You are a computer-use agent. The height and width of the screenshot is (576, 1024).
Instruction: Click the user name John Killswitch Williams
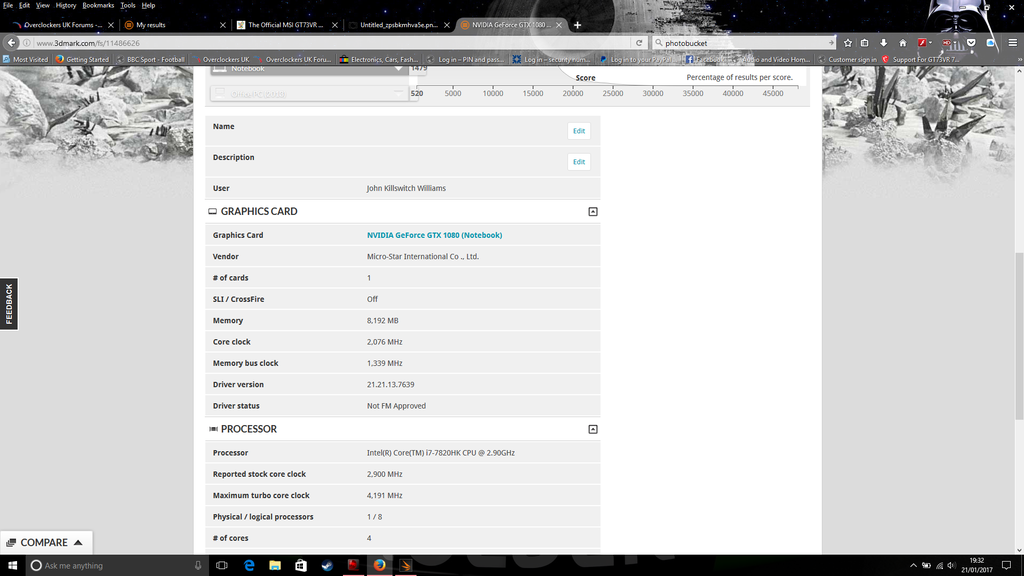[406, 188]
